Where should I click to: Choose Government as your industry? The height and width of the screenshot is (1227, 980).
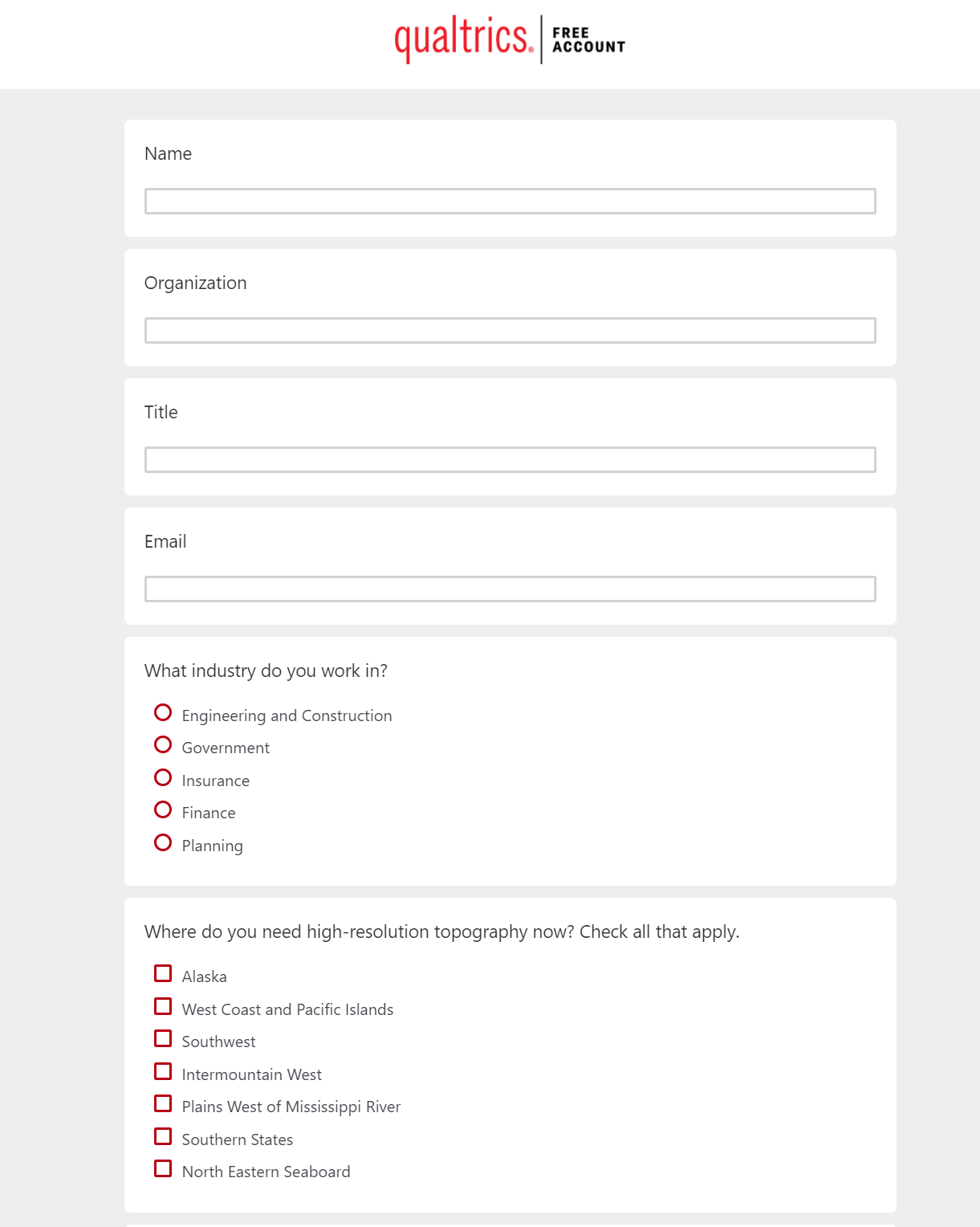(x=163, y=745)
